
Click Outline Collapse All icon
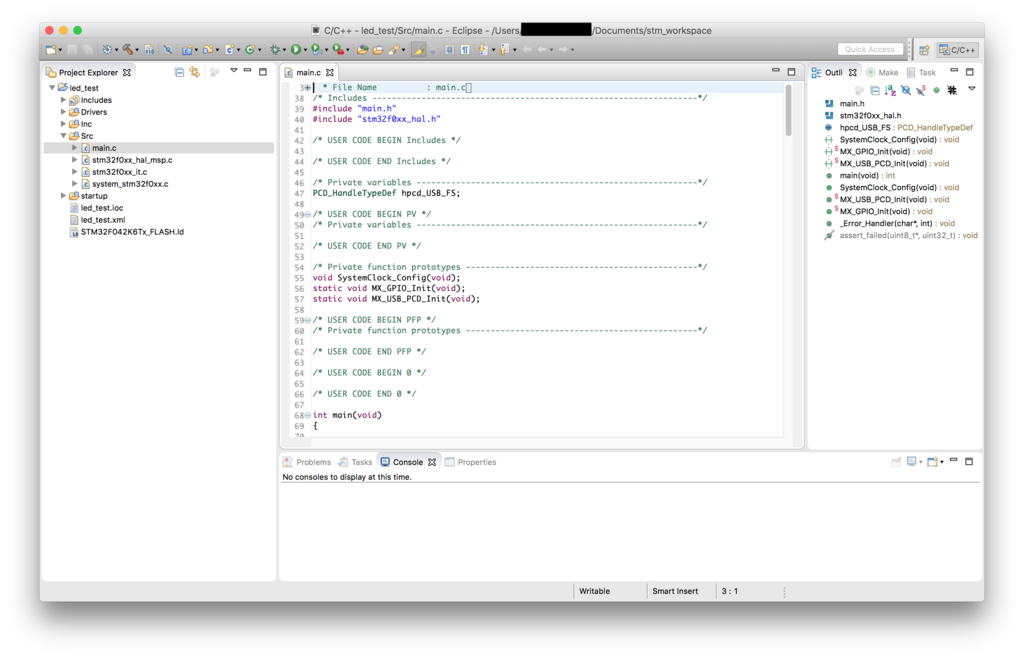tap(875, 90)
